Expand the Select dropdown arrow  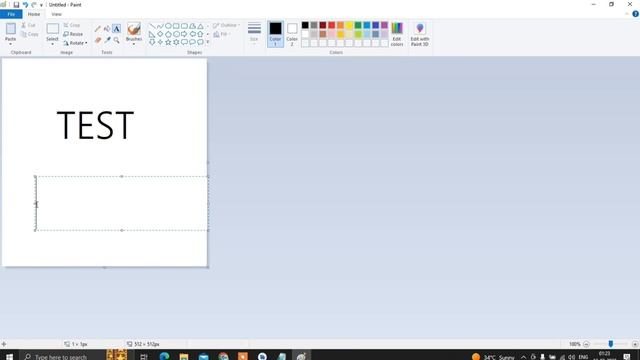click(x=53, y=44)
